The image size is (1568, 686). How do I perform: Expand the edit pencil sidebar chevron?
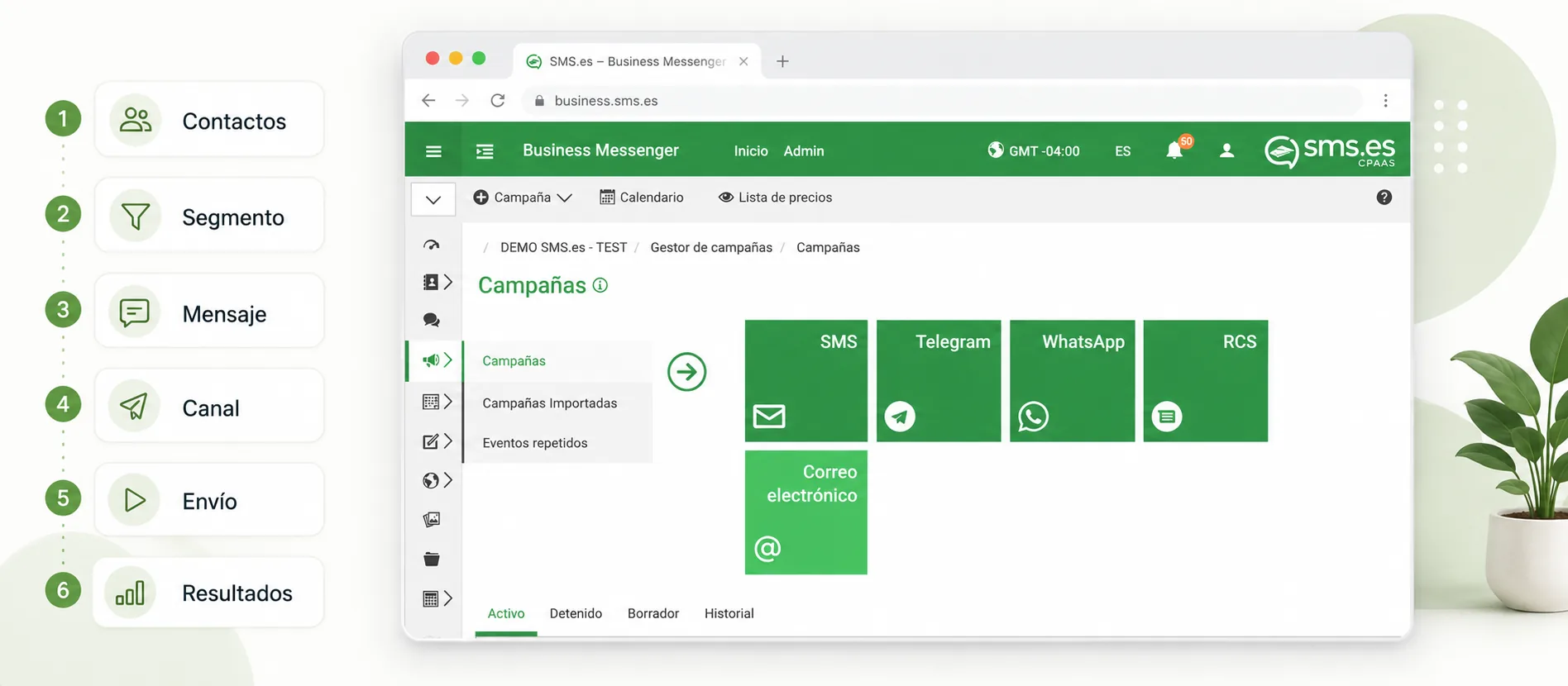(x=448, y=441)
